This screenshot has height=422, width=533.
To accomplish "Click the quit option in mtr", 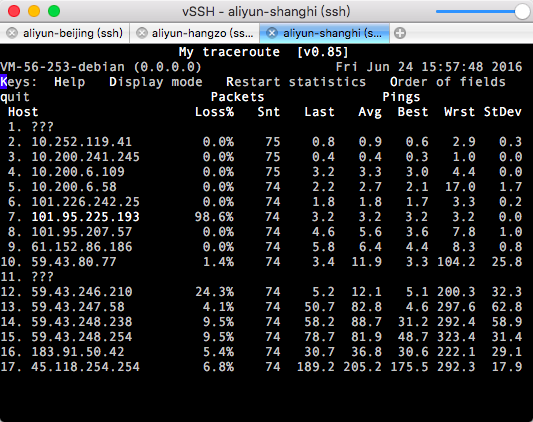I will [15, 97].
